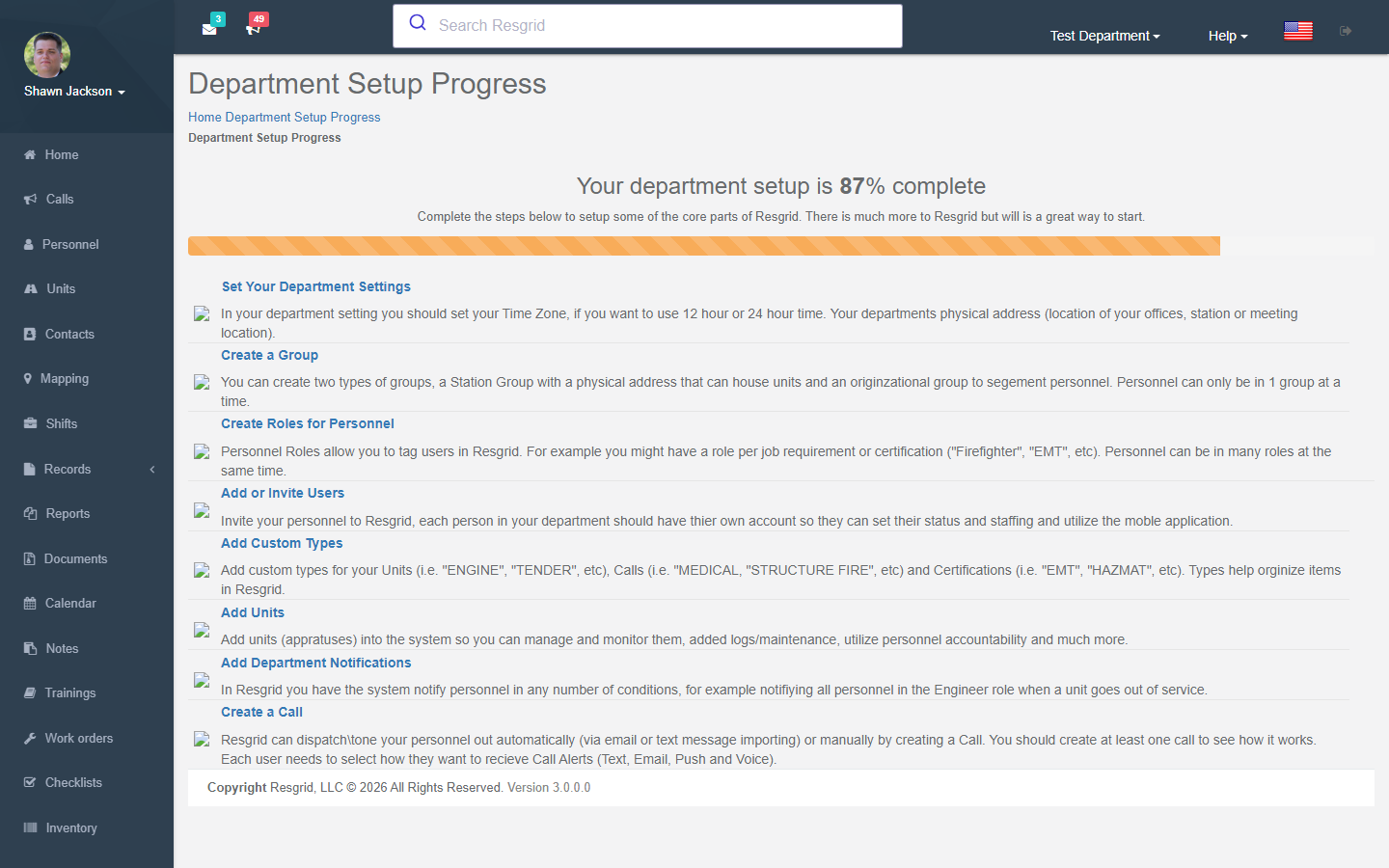Screen dimensions: 1389x868
Task: Open the notifications megaphone icon
Action: [253, 28]
